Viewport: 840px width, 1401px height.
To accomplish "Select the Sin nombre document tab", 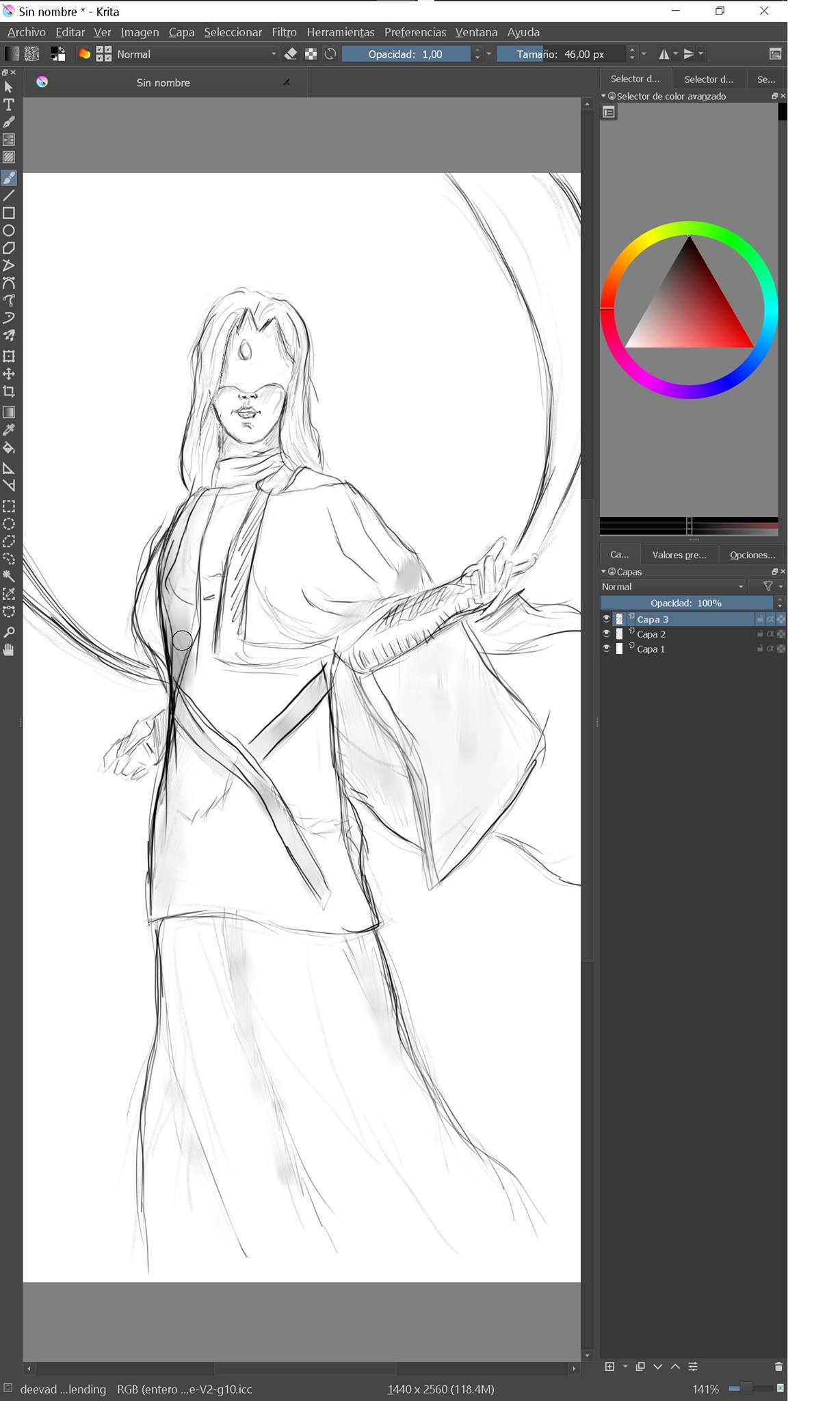I will (164, 82).
